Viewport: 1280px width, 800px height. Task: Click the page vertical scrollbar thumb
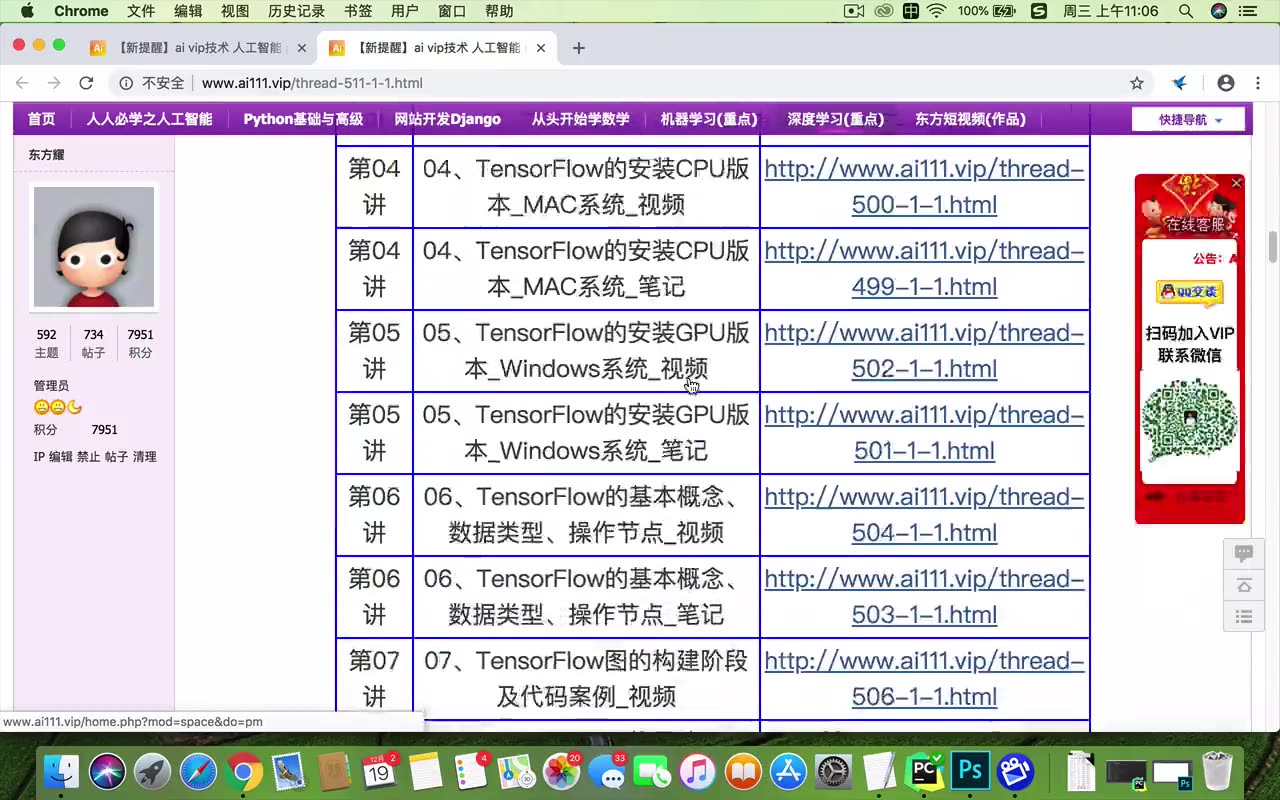click(1273, 245)
